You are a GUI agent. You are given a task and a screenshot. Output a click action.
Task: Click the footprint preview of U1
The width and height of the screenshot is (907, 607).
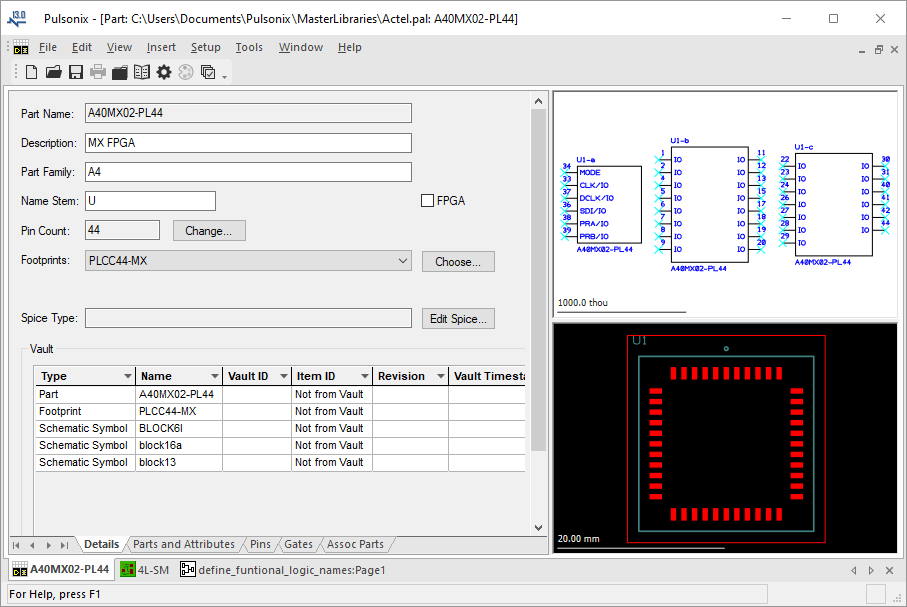[726, 443]
